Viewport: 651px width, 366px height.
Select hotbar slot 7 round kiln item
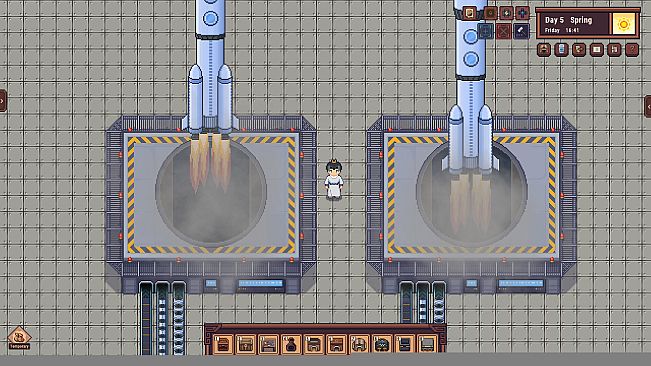tap(359, 344)
